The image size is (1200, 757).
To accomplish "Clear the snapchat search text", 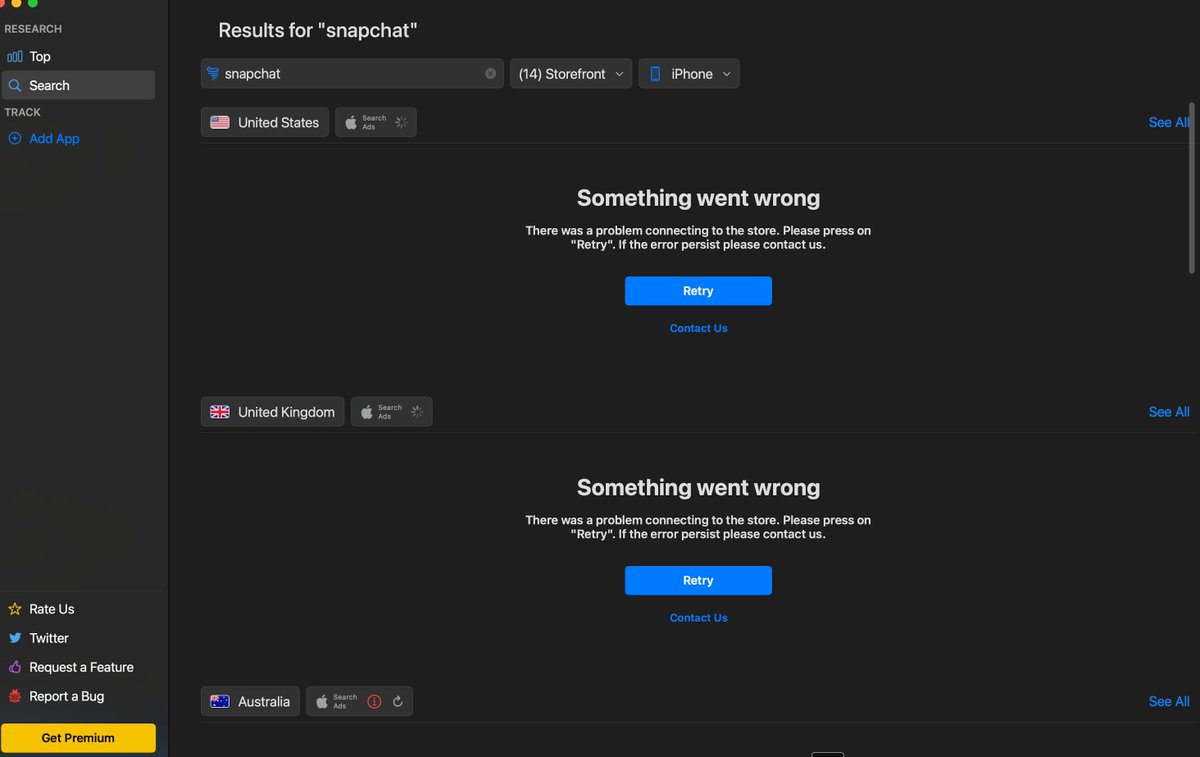I will [490, 74].
